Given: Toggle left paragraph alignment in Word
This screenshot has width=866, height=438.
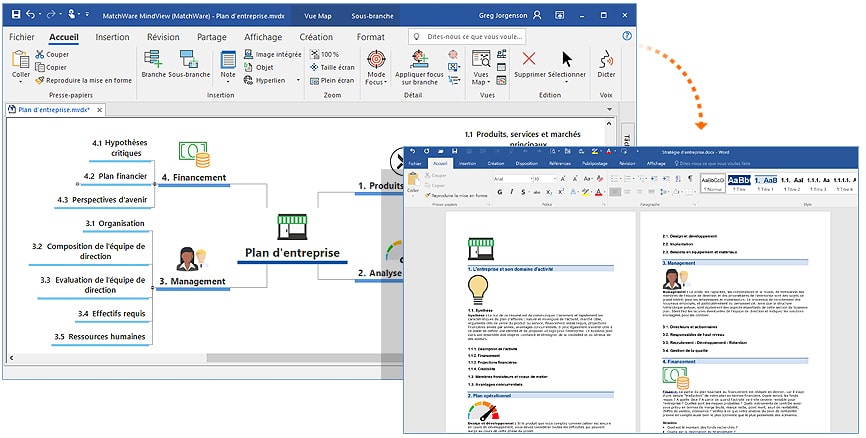Looking at the screenshot, I should (x=615, y=192).
